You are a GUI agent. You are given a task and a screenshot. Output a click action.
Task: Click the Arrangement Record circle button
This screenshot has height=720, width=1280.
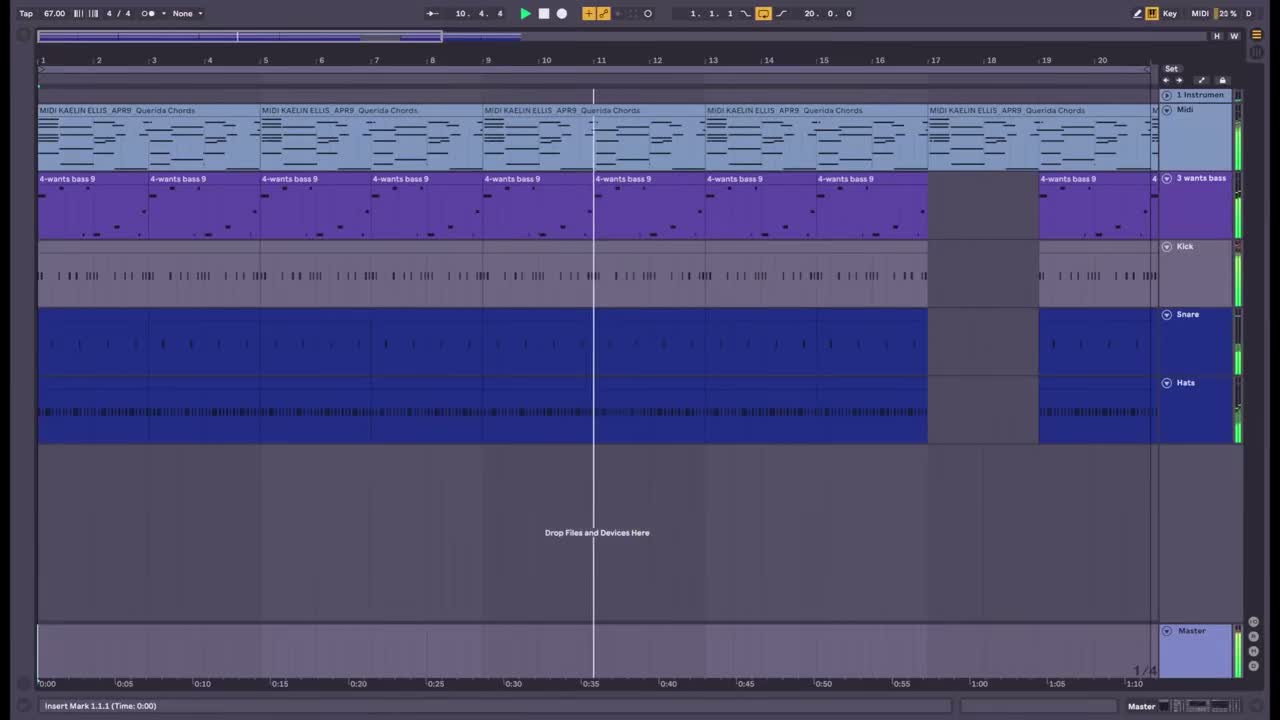tap(562, 13)
